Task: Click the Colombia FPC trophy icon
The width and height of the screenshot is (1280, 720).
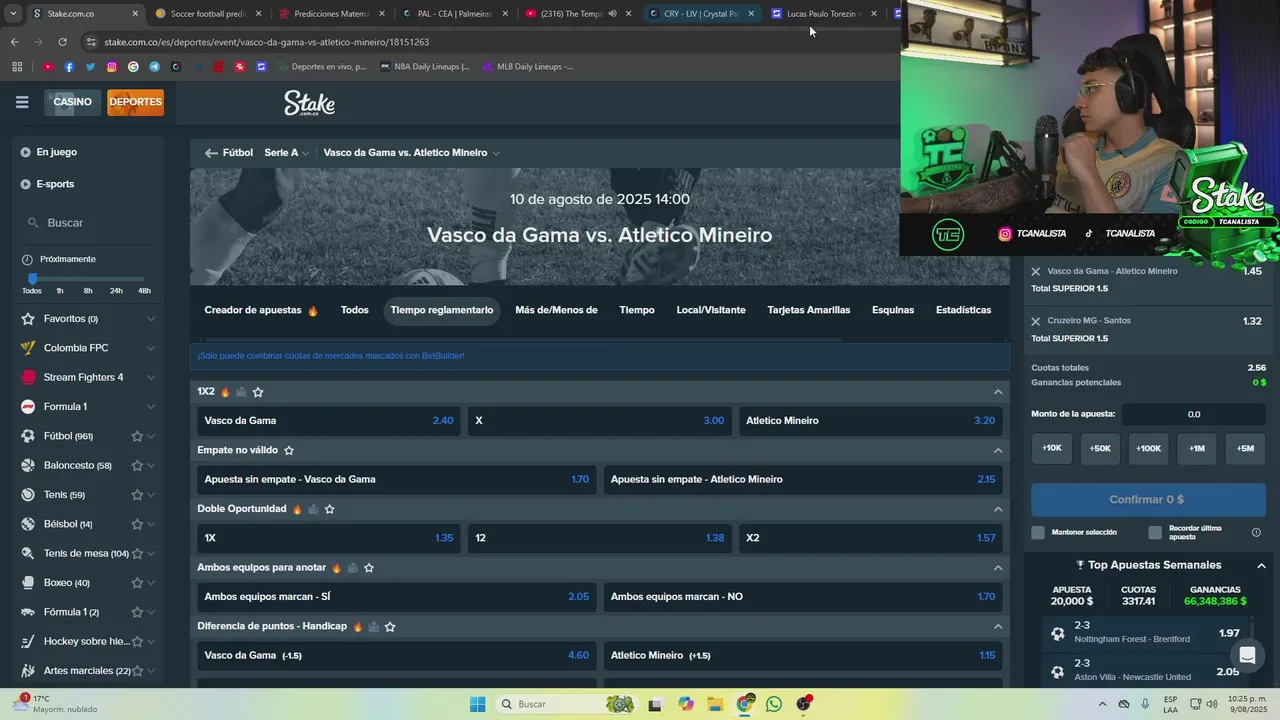Action: pos(28,348)
